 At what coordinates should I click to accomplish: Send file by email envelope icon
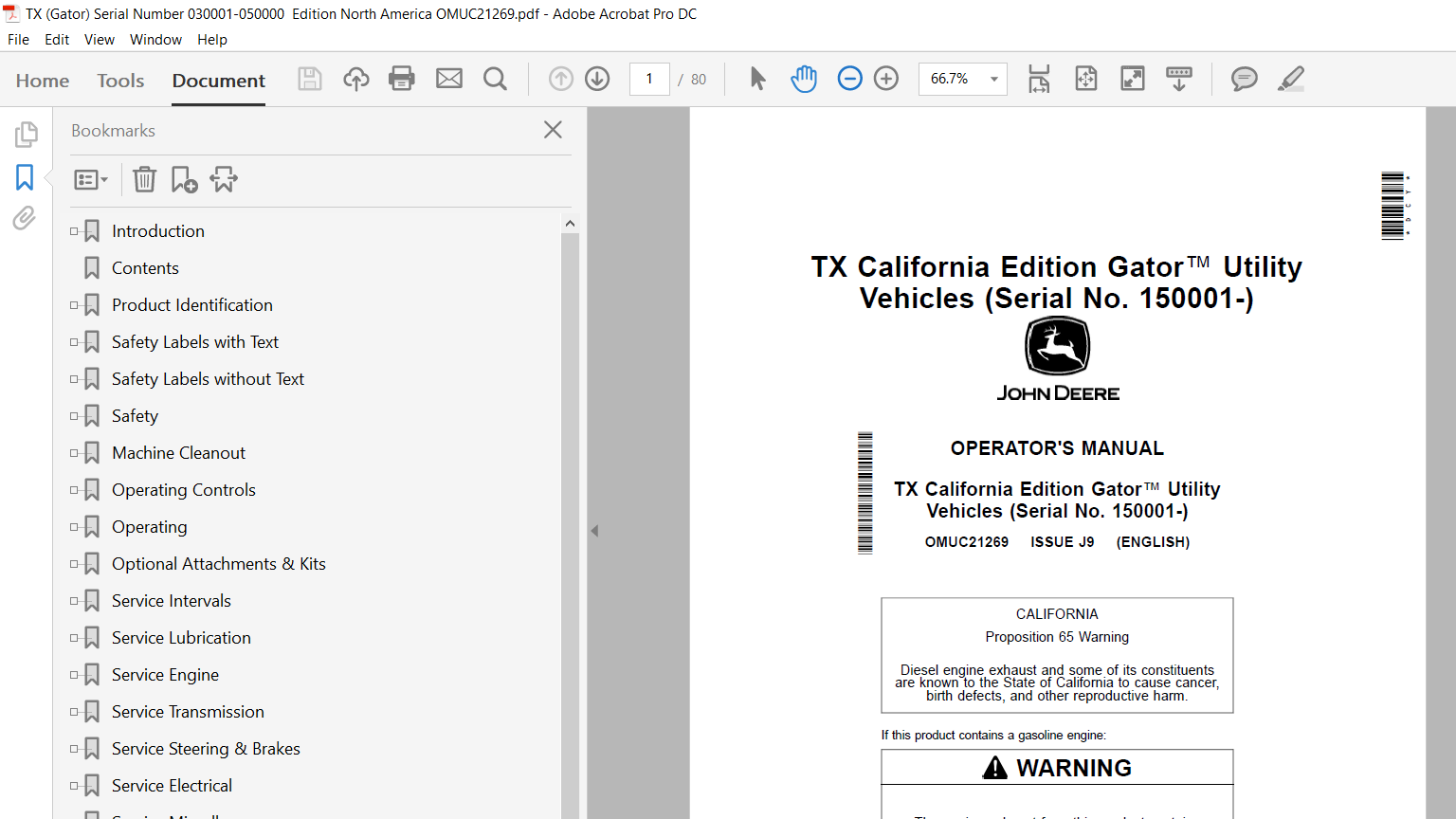coord(449,79)
